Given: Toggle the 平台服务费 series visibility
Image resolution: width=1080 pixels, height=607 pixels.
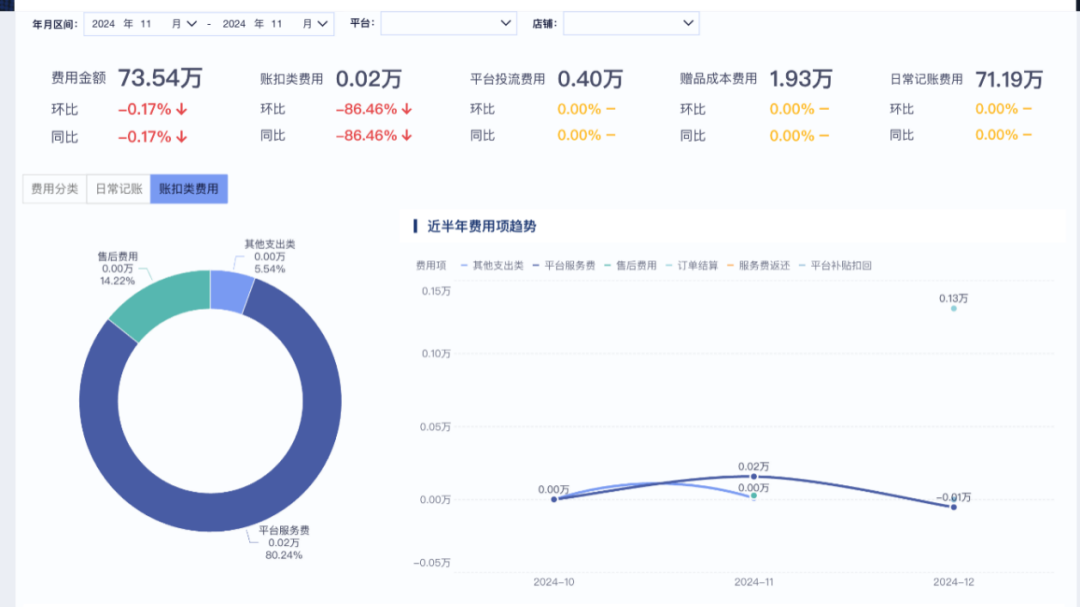Looking at the screenshot, I should [555, 266].
